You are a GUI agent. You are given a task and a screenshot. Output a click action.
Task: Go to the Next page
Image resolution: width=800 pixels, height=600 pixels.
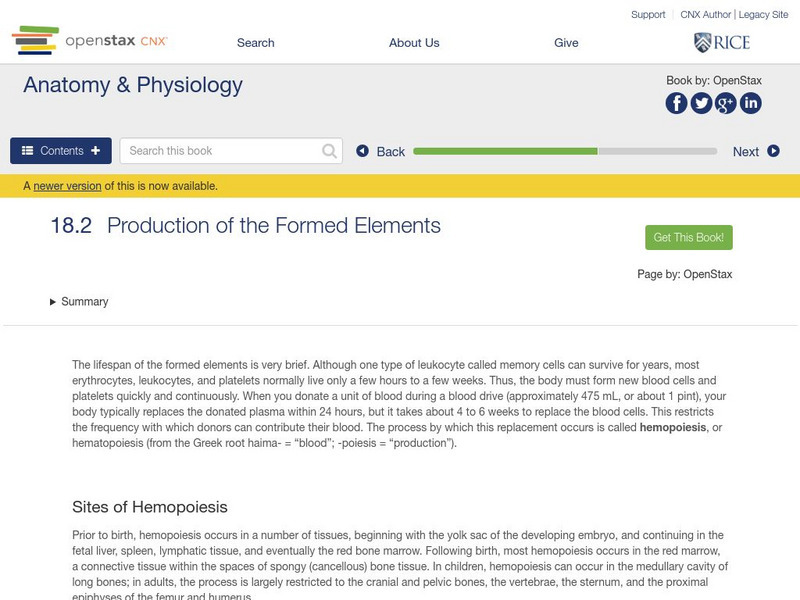click(x=755, y=151)
